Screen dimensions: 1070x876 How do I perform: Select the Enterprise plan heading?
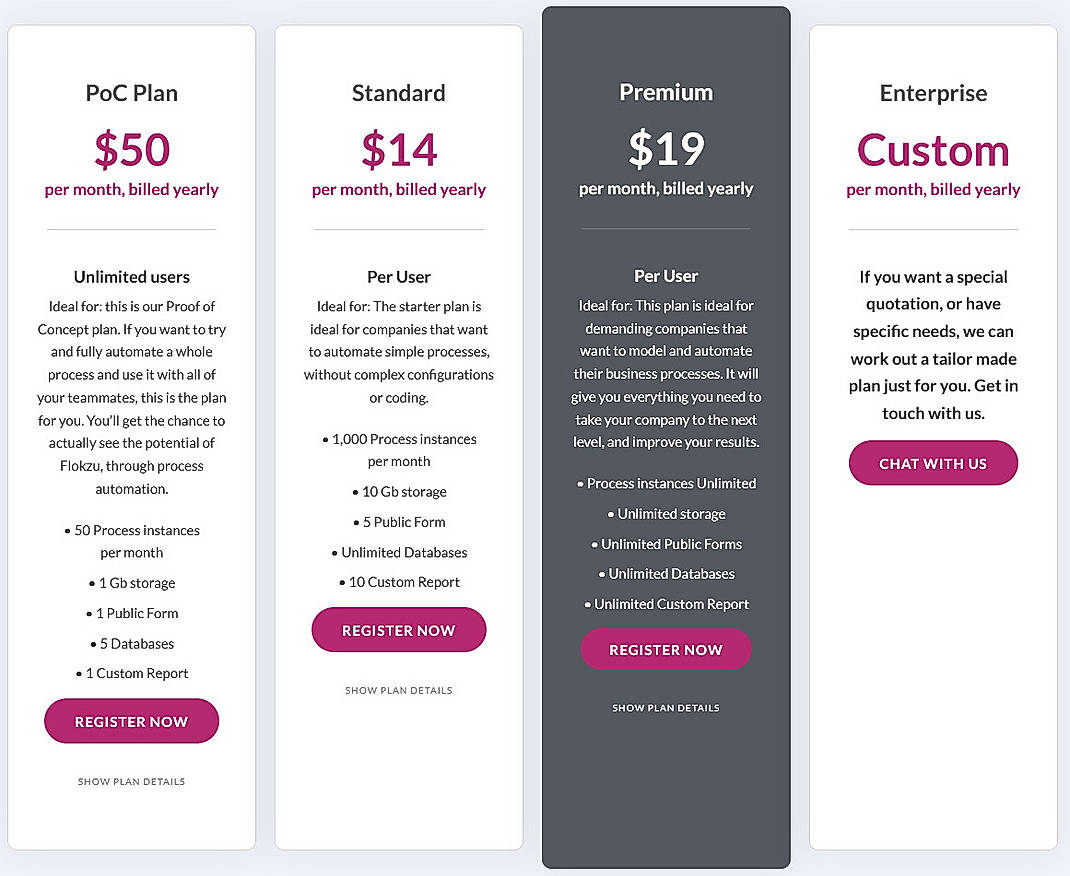pyautogui.click(x=933, y=92)
